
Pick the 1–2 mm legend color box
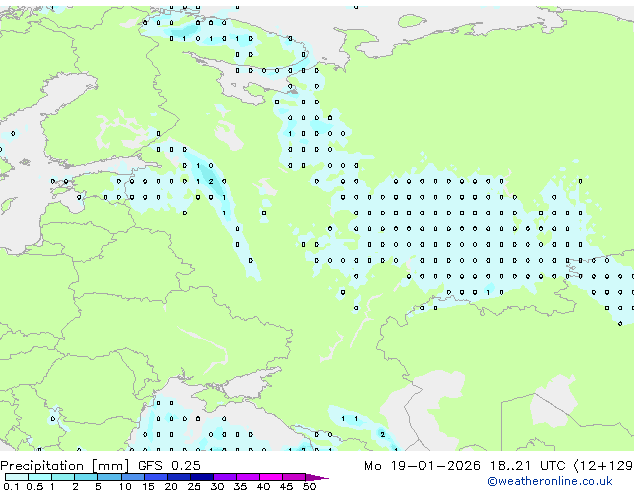(63, 477)
